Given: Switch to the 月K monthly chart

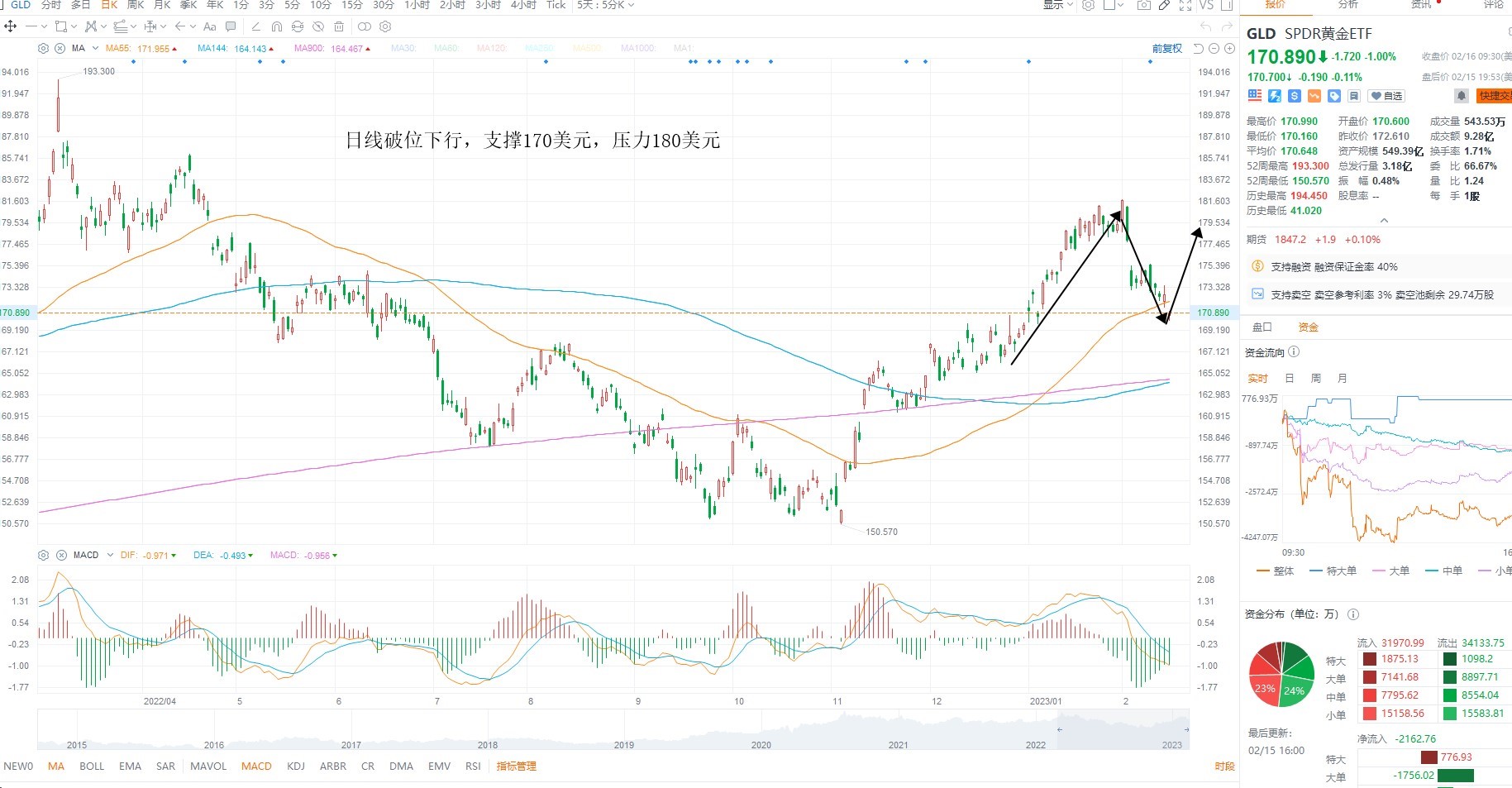Looking at the screenshot, I should click(162, 5).
